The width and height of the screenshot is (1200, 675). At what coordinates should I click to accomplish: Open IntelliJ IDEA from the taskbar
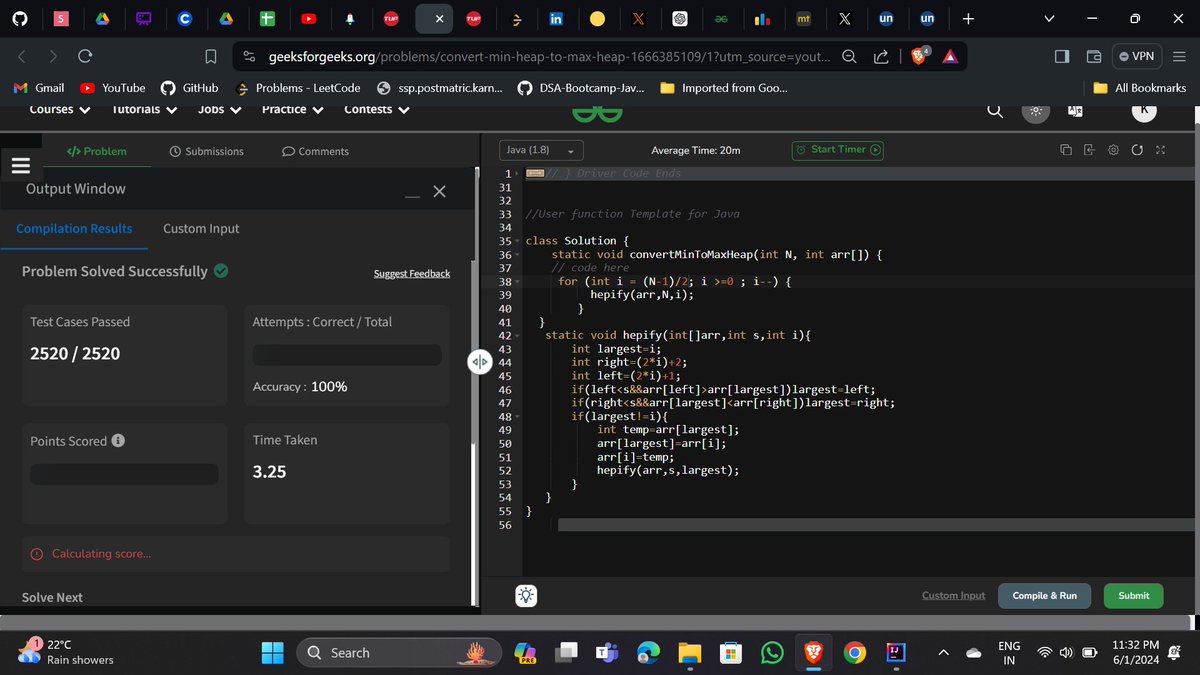[x=895, y=653]
